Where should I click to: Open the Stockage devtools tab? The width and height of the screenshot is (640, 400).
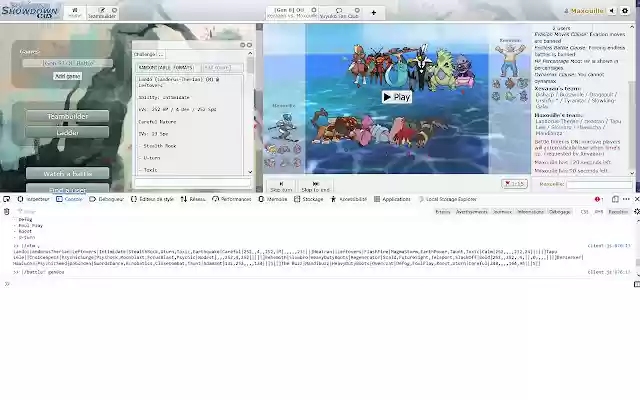(308, 199)
